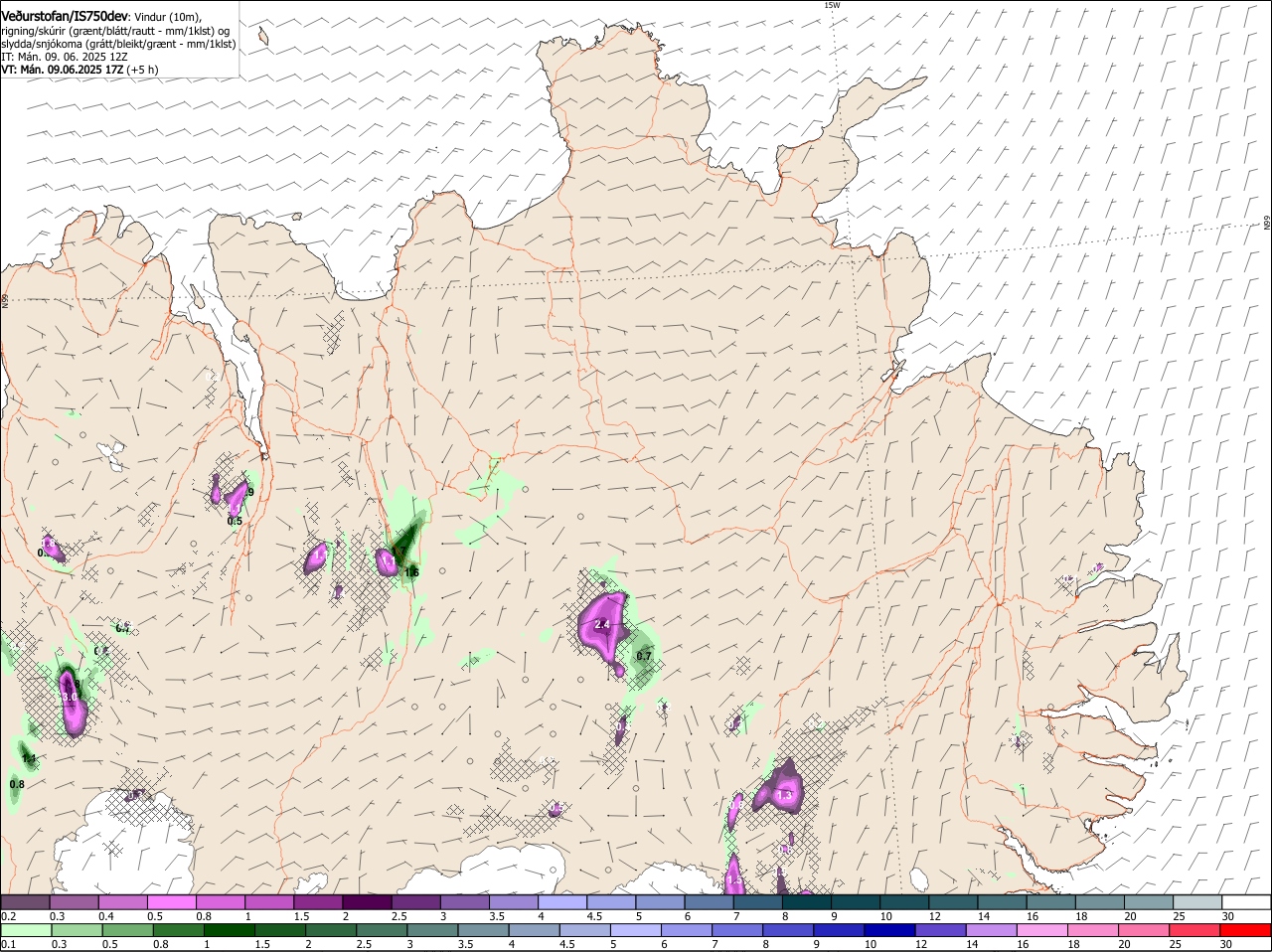Click the pale pink 16–18 rain legend swatch
The height and width of the screenshot is (952, 1272).
point(1041,930)
